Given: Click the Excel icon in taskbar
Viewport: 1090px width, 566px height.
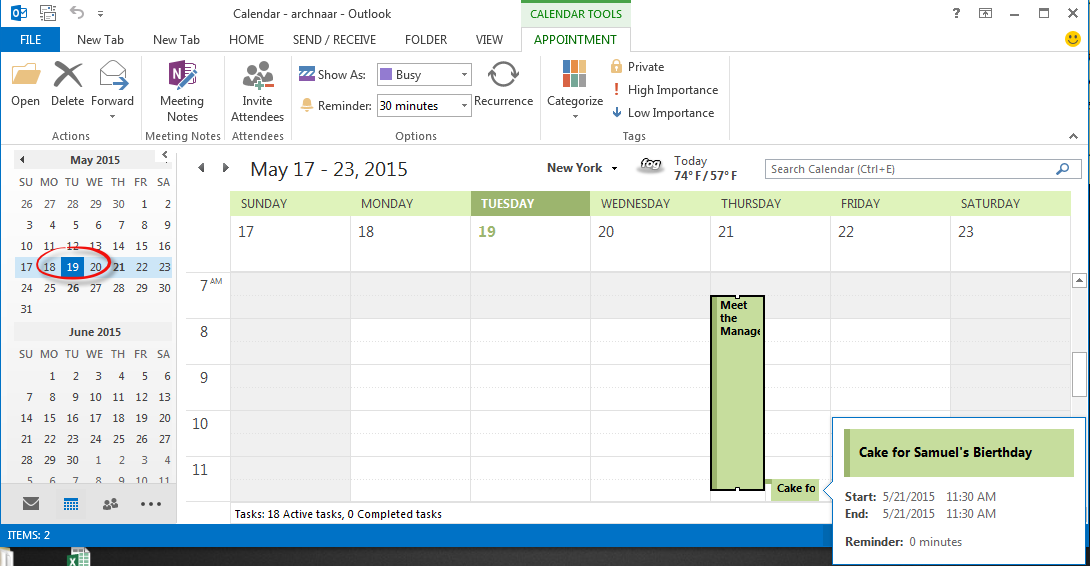Looking at the screenshot, I should 78,557.
